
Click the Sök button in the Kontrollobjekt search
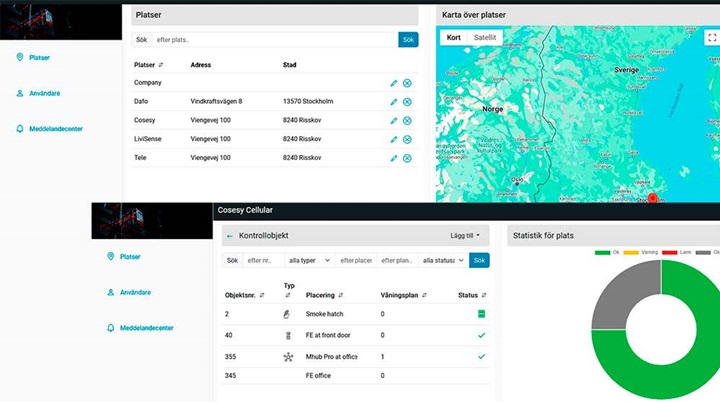pos(479,260)
